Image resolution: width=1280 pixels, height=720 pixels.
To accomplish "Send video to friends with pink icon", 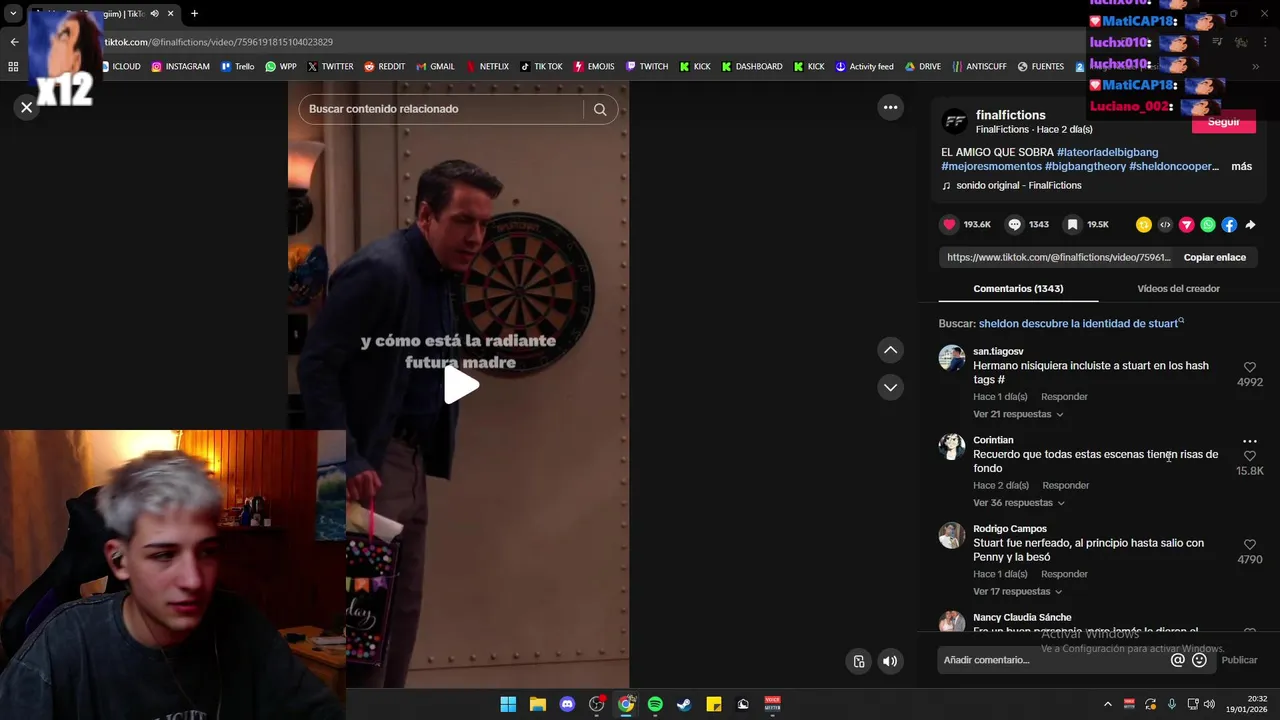I will 1186,225.
